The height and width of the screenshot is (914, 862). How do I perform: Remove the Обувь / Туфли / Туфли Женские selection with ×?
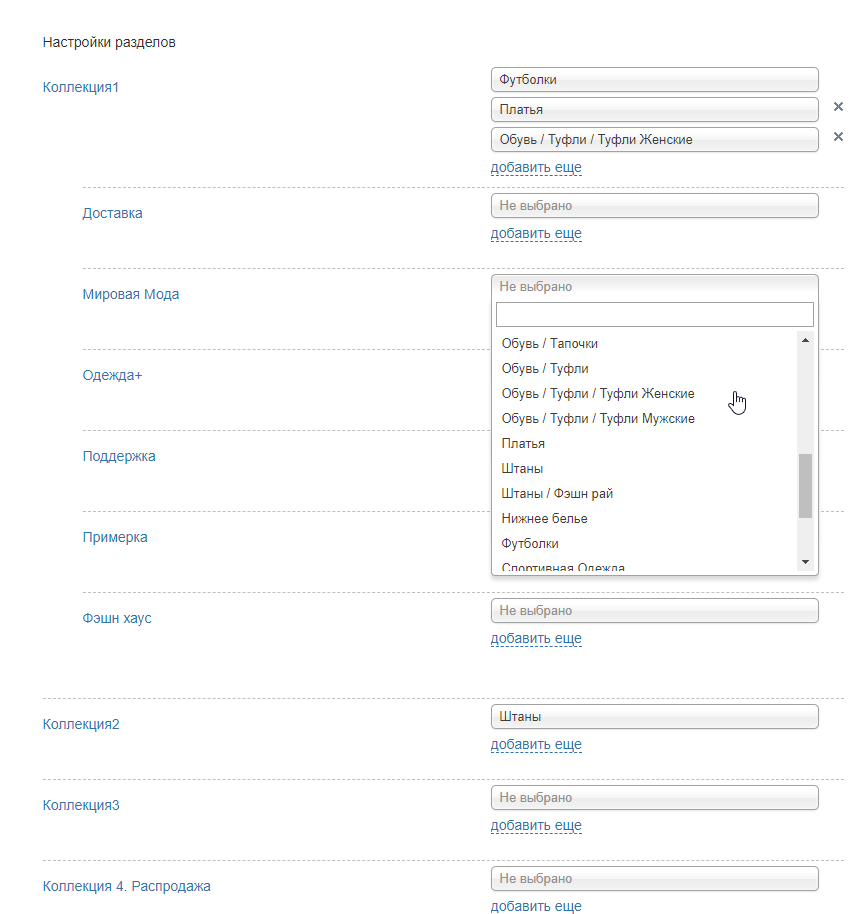pos(838,137)
